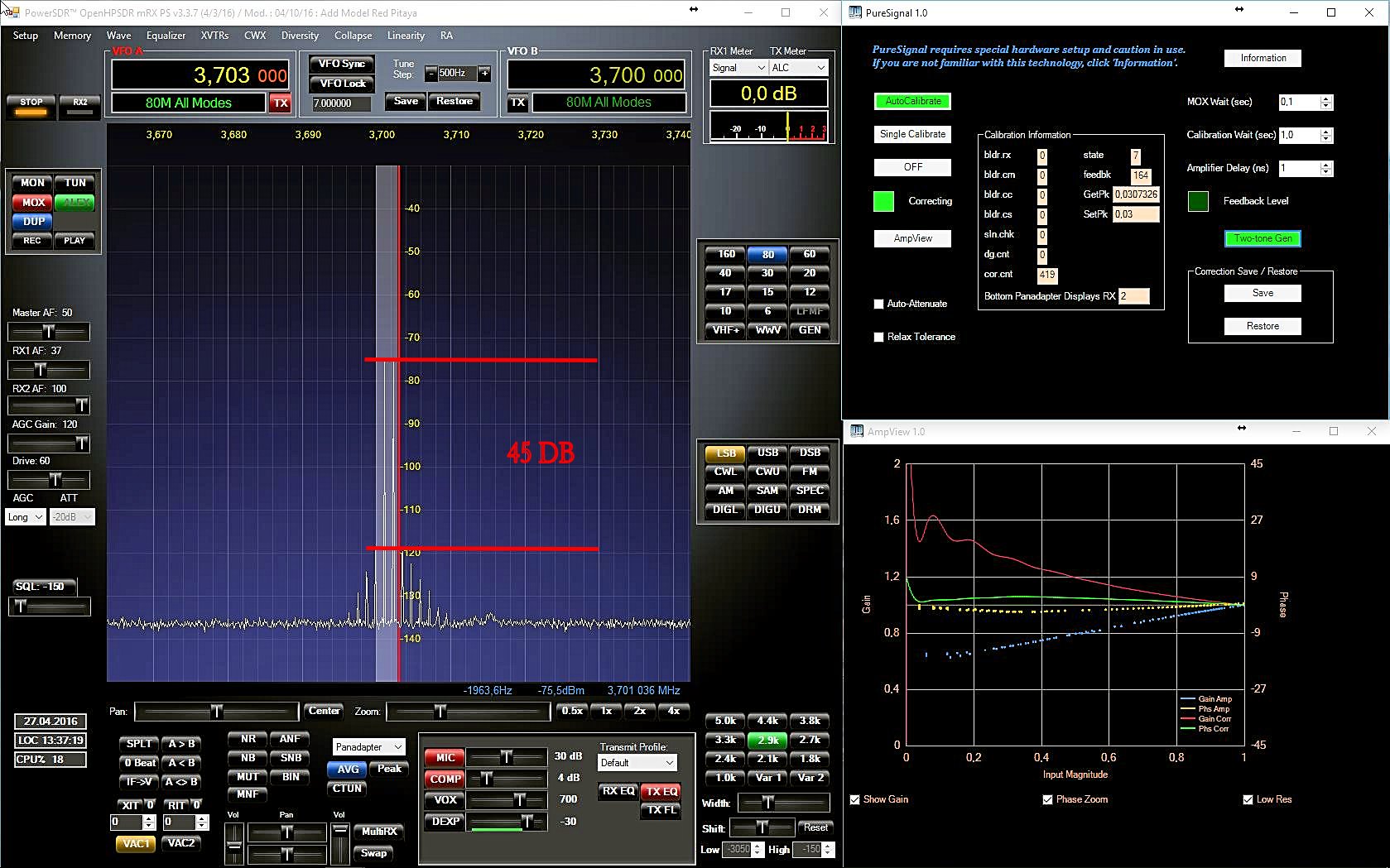The width and height of the screenshot is (1390, 868).
Task: Open the ATT -20dB dropdown
Action: (72, 517)
